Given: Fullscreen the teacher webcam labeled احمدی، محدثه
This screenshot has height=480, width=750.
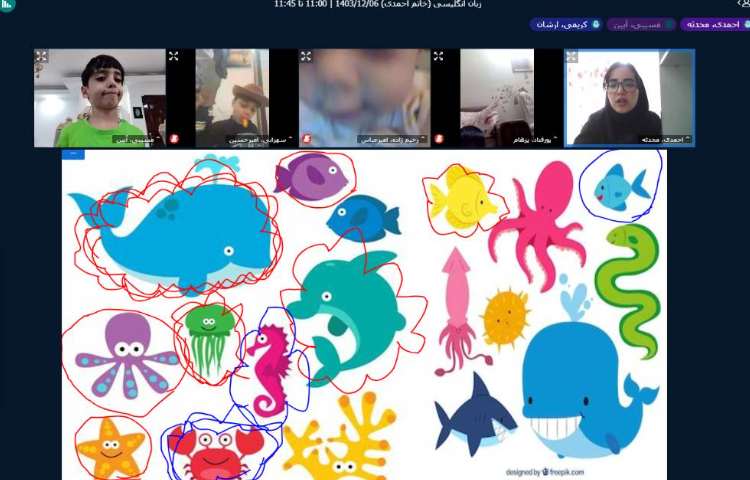Looking at the screenshot, I should (572, 56).
